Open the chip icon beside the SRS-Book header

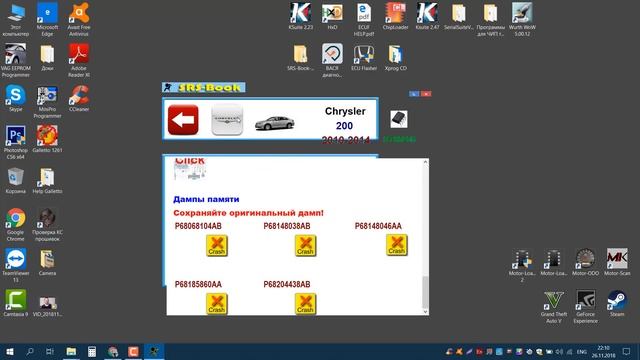click(x=398, y=119)
